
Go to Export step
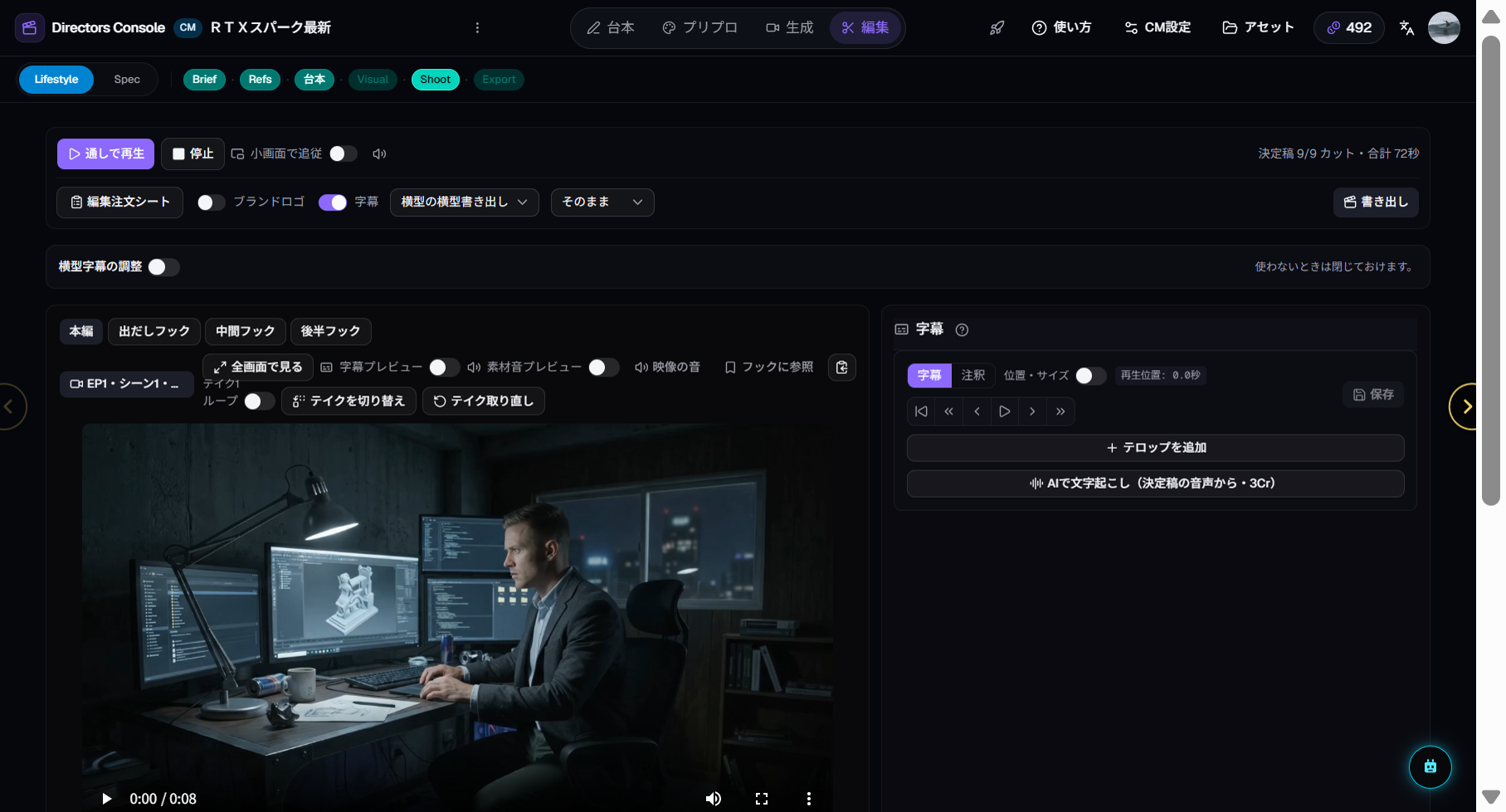499,80
